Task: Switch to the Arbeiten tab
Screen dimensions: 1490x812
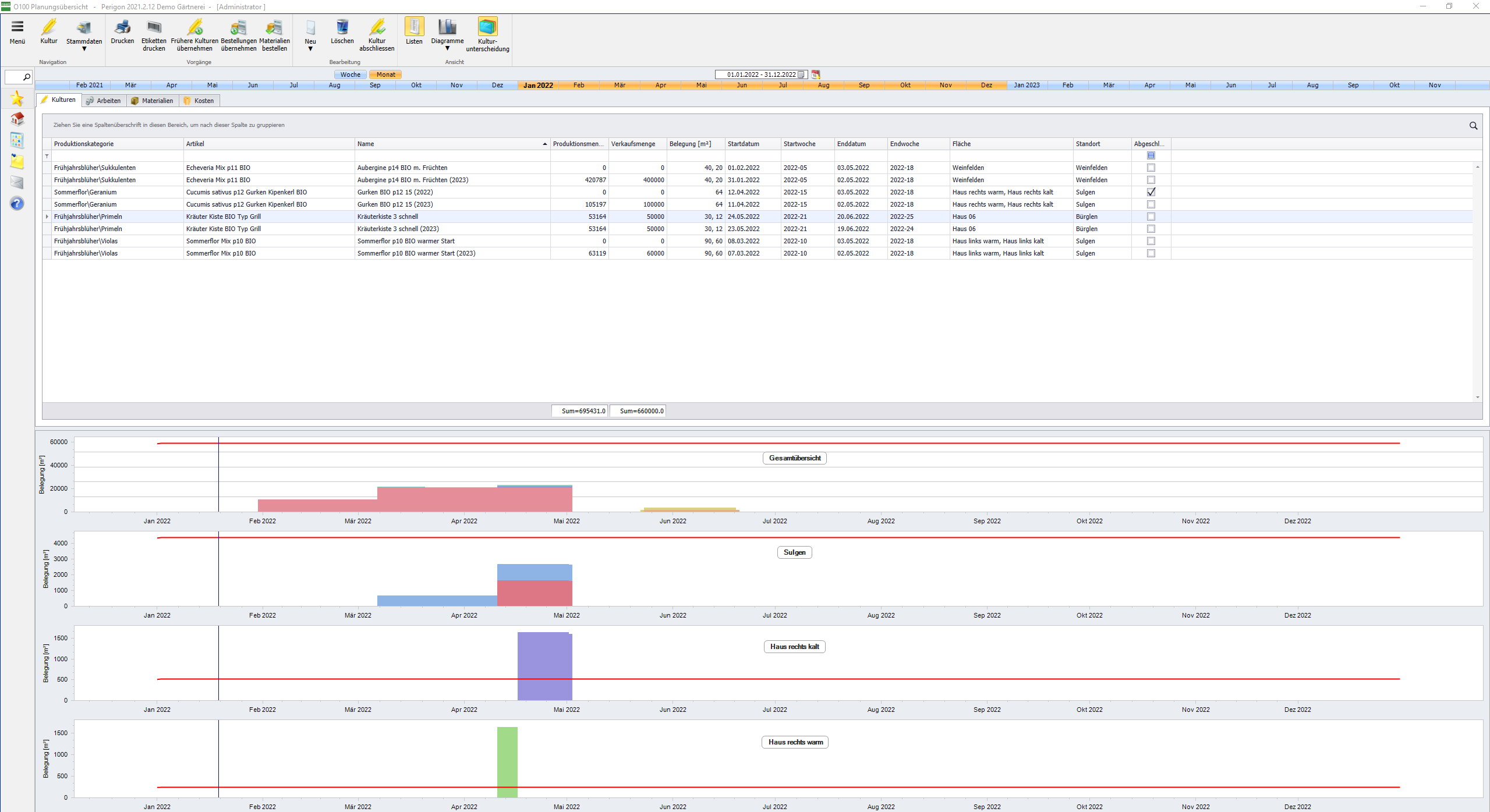Action: 104,101
